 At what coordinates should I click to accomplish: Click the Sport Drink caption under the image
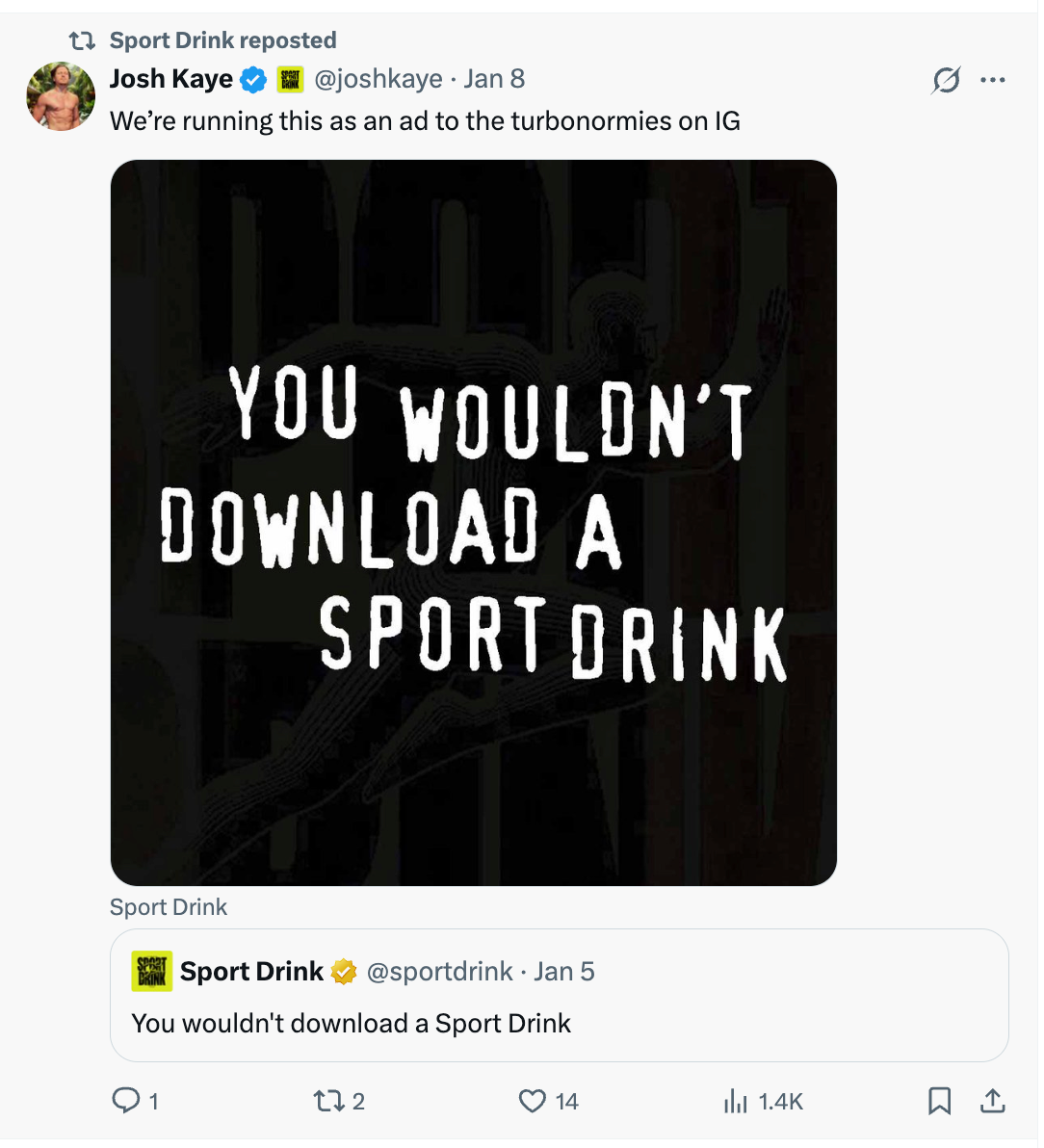(169, 907)
